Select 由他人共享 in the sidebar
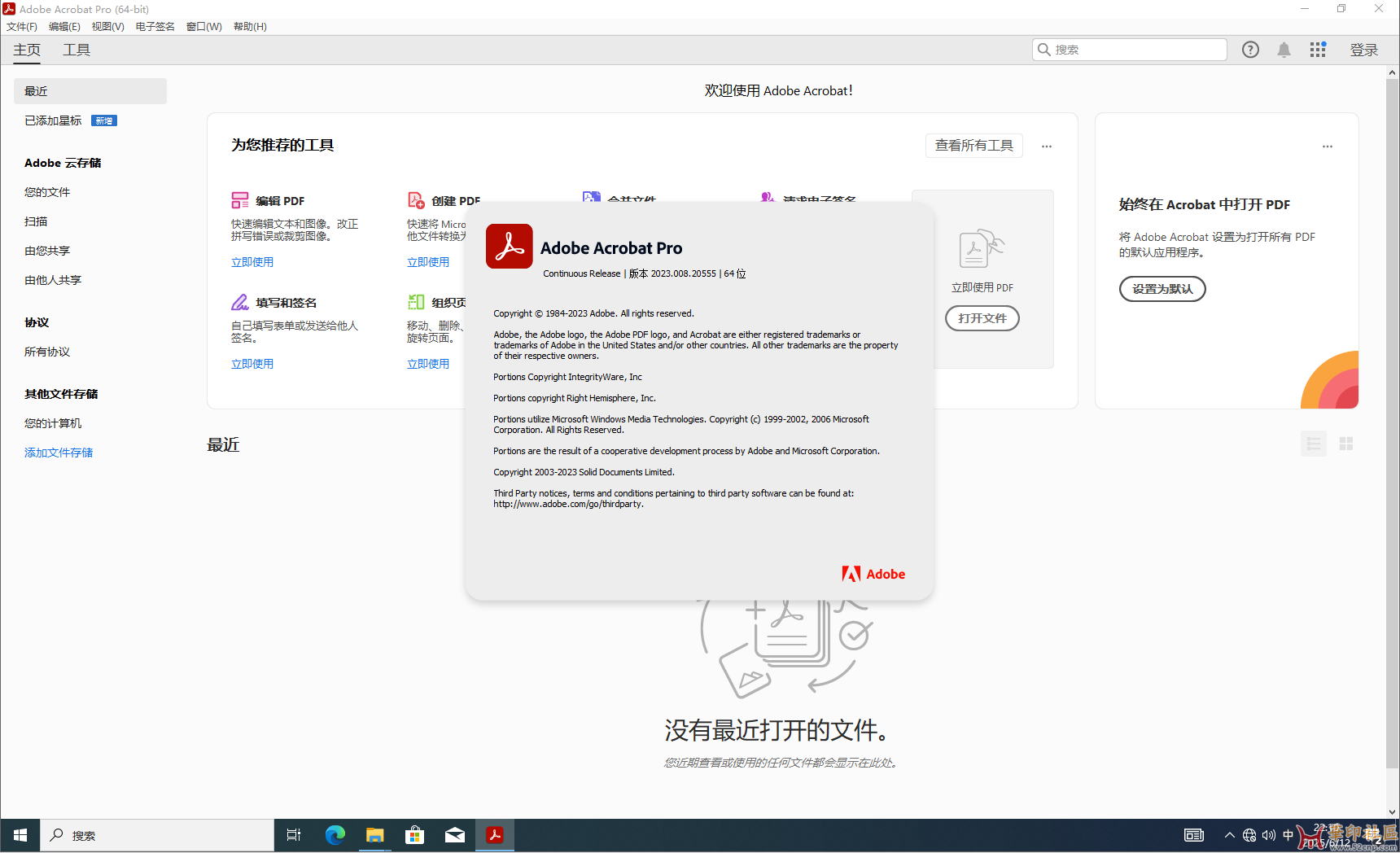 point(53,280)
